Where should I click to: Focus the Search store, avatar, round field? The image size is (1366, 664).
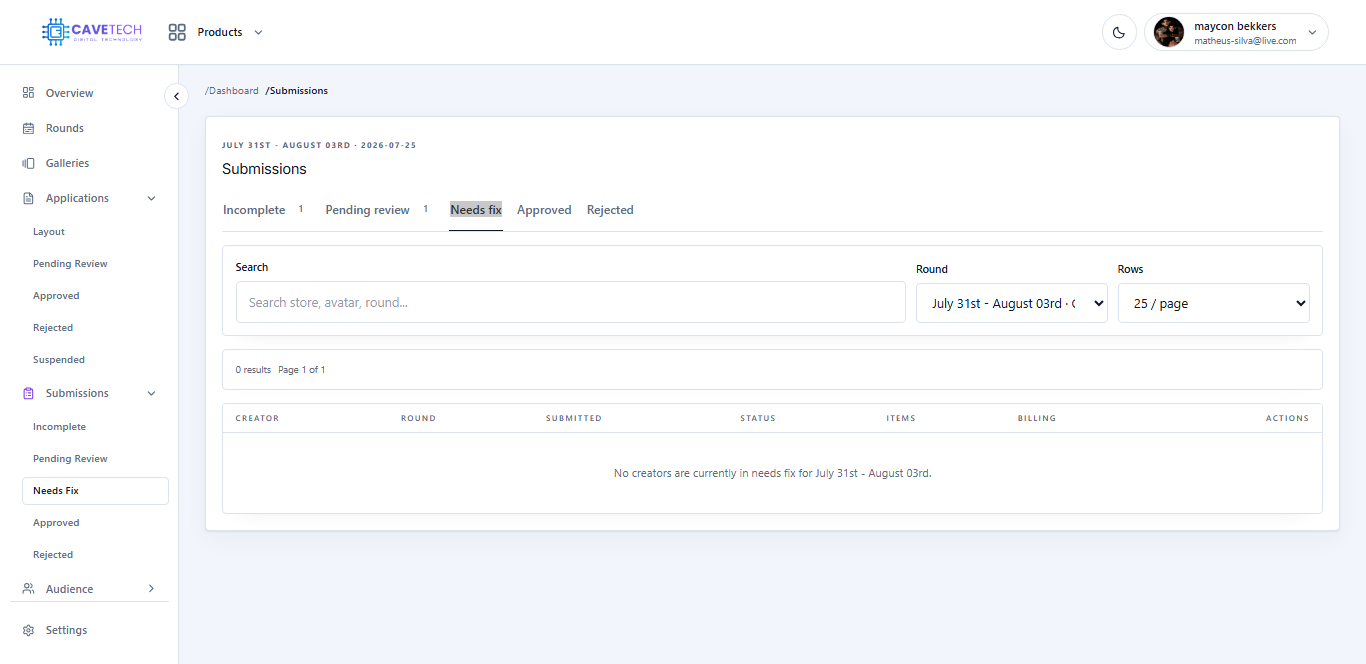(x=571, y=302)
